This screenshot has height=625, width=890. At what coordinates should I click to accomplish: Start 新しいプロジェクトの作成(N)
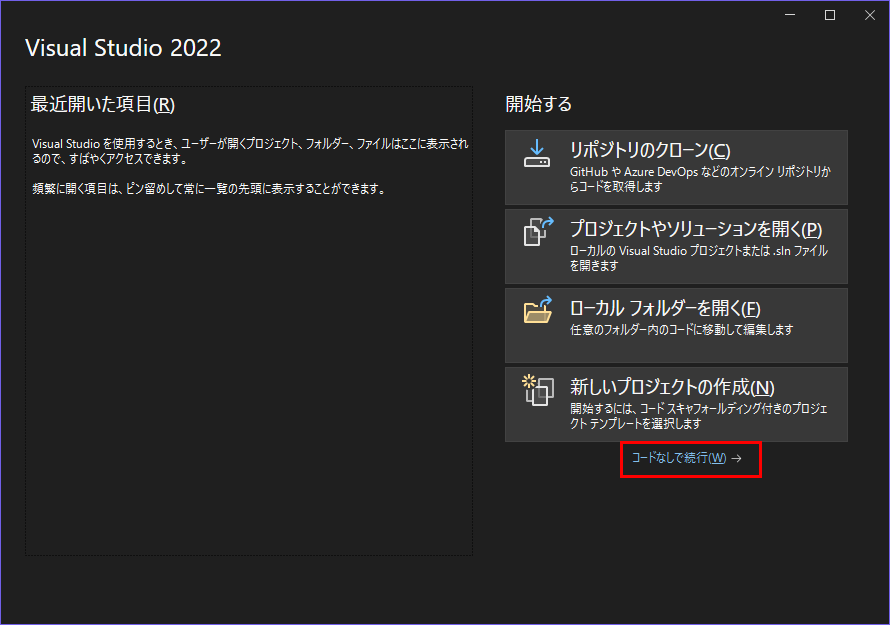[672, 387]
